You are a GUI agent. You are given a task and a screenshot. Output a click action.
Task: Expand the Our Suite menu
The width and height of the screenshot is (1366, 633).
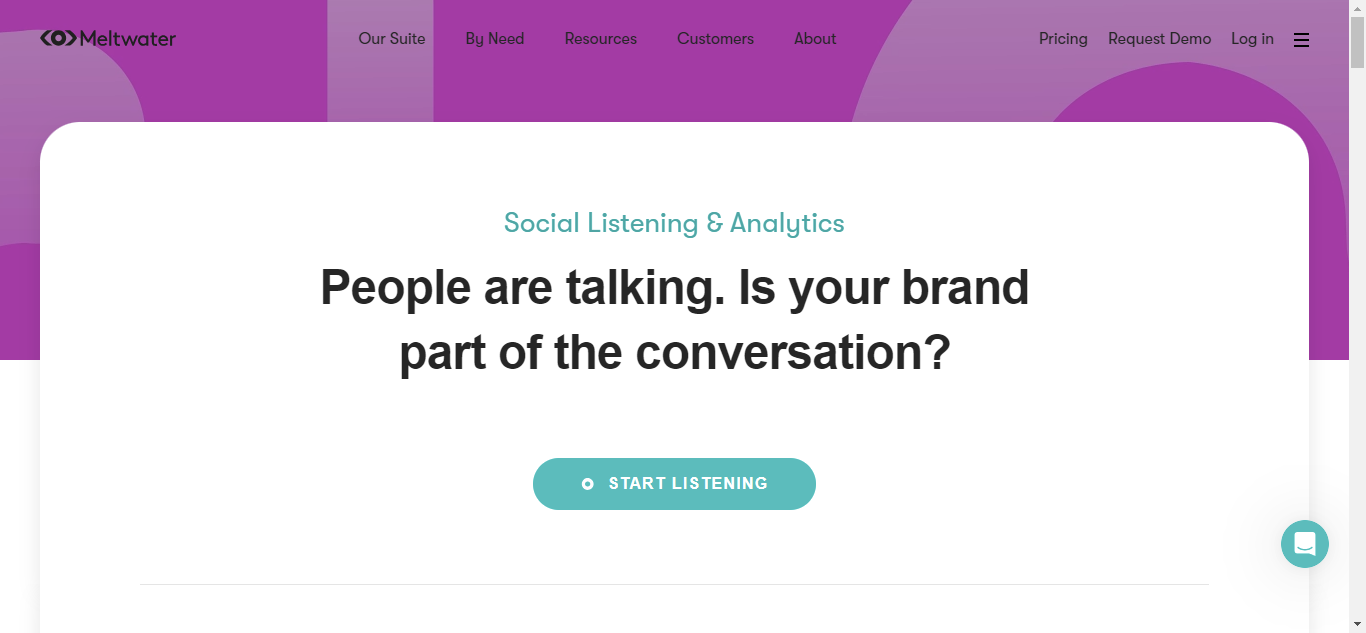[x=392, y=39]
